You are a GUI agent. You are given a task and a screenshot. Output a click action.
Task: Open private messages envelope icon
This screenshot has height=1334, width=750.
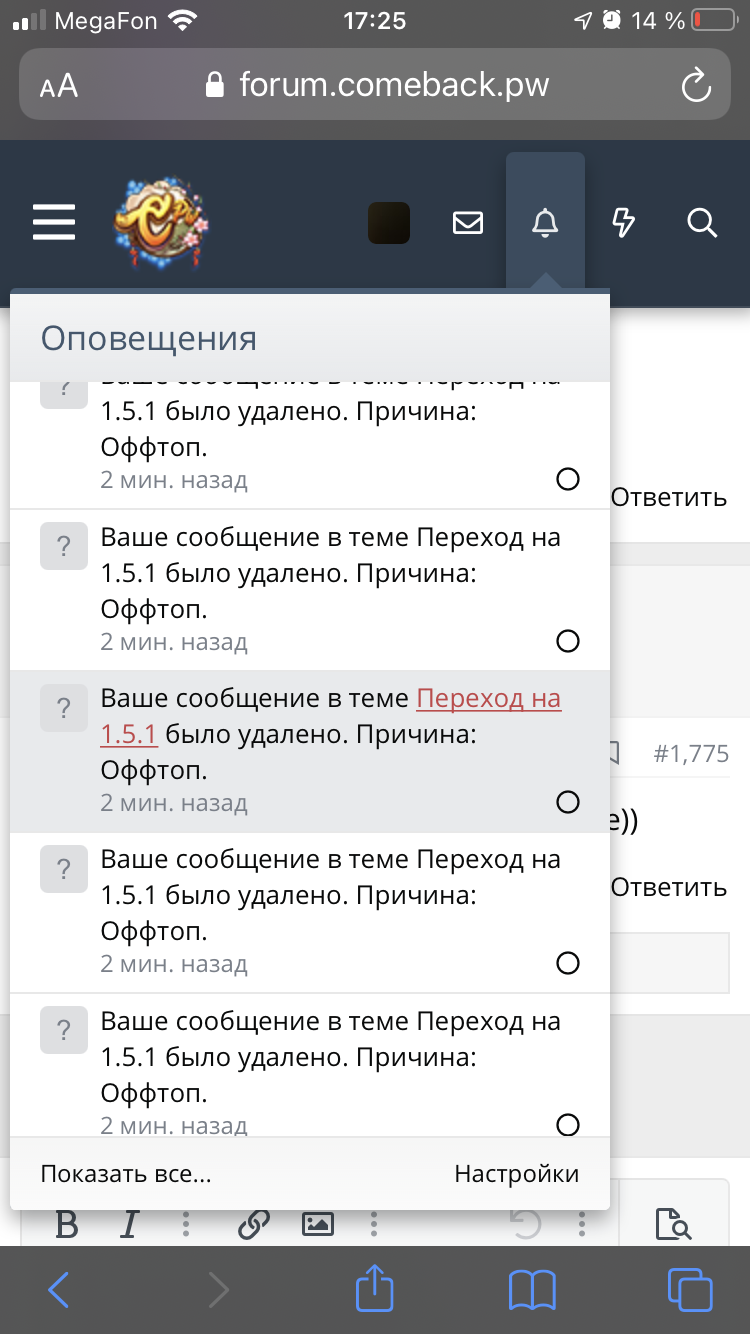468,223
